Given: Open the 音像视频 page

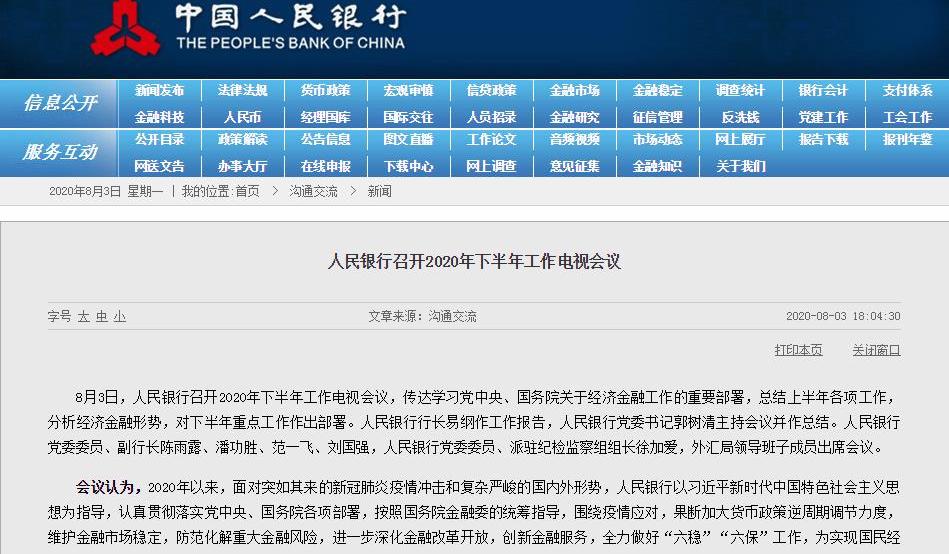Looking at the screenshot, I should click(574, 140).
